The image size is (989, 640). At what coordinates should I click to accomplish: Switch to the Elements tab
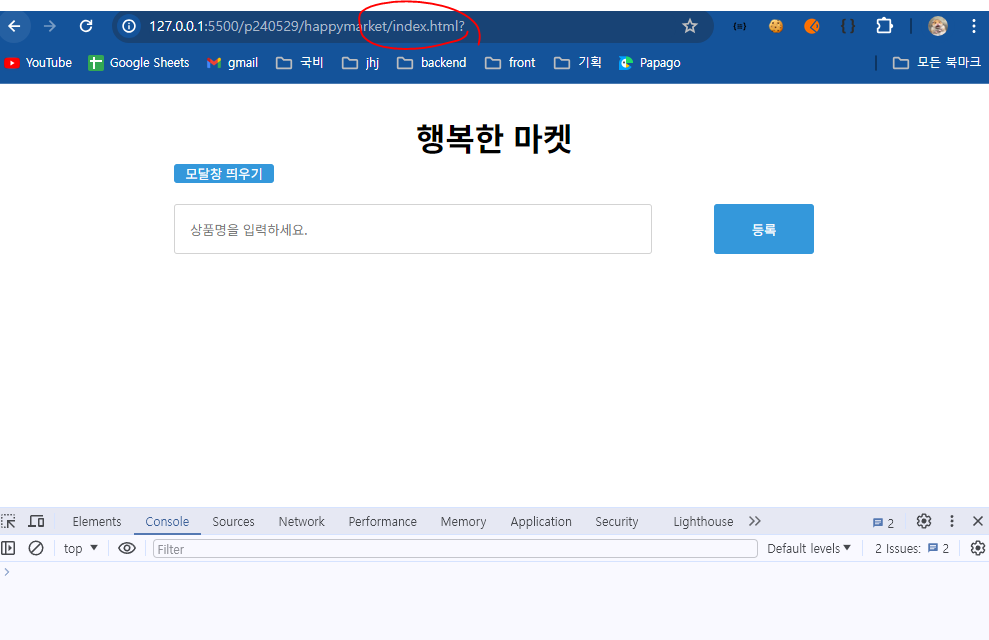point(97,521)
